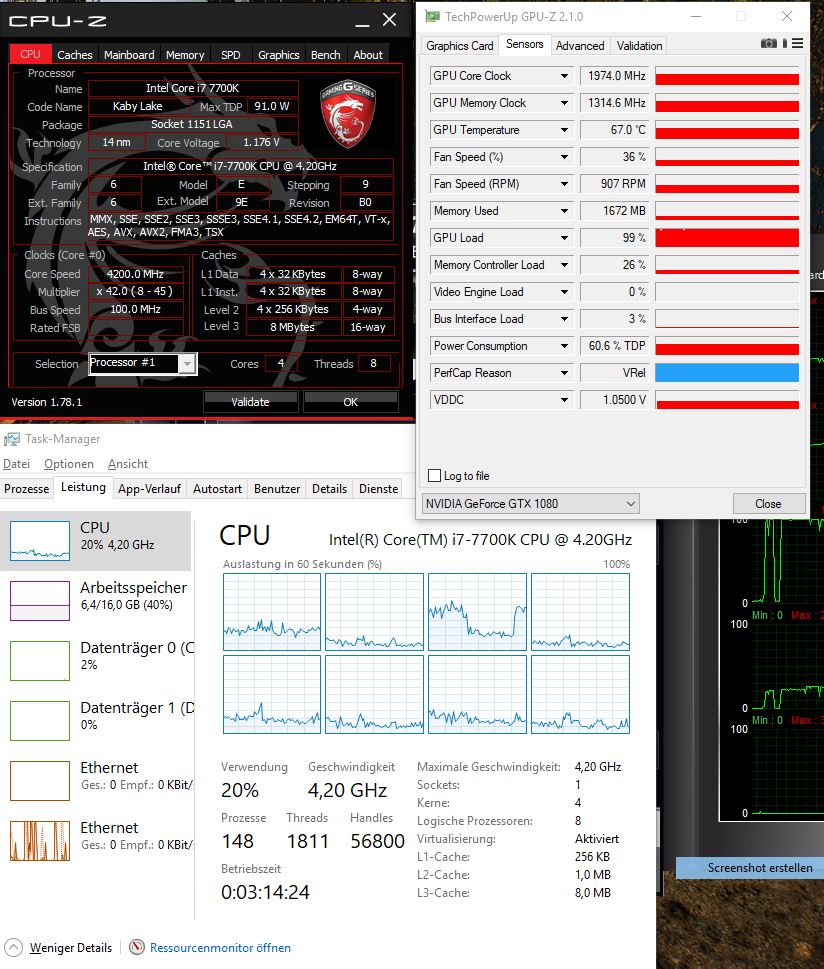Open the GPU Memory Clock sensor dropdown

(x=564, y=103)
